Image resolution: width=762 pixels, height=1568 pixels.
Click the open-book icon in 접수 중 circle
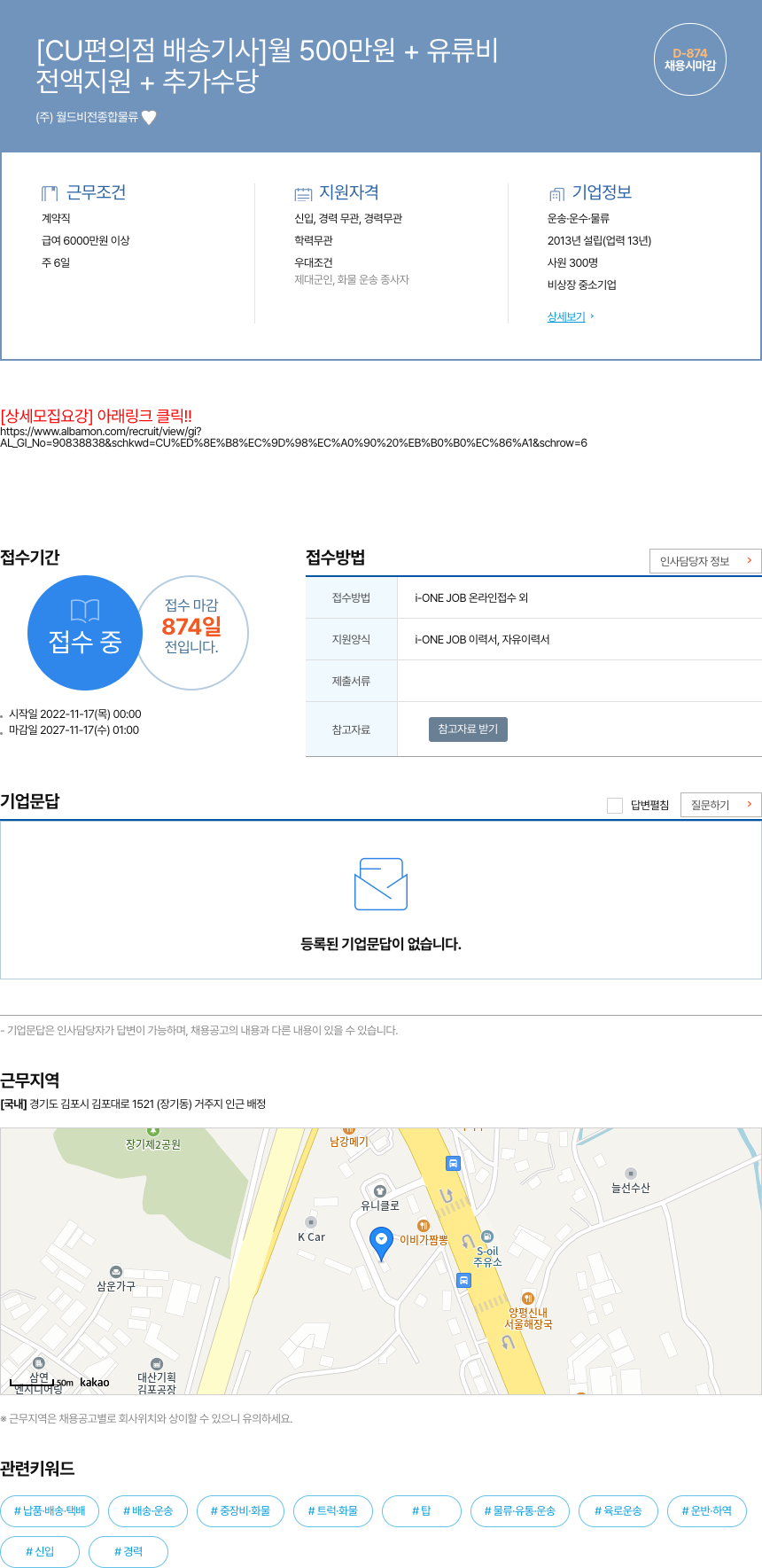[x=85, y=610]
